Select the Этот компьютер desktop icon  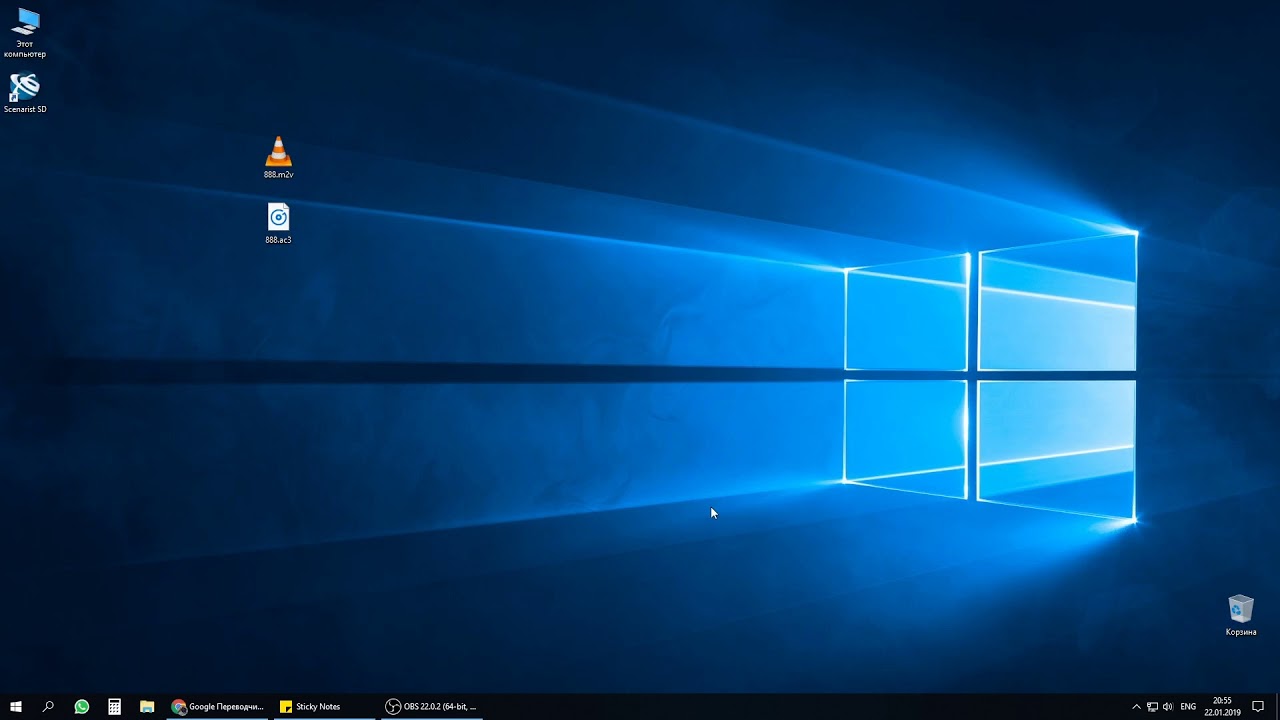[25, 32]
